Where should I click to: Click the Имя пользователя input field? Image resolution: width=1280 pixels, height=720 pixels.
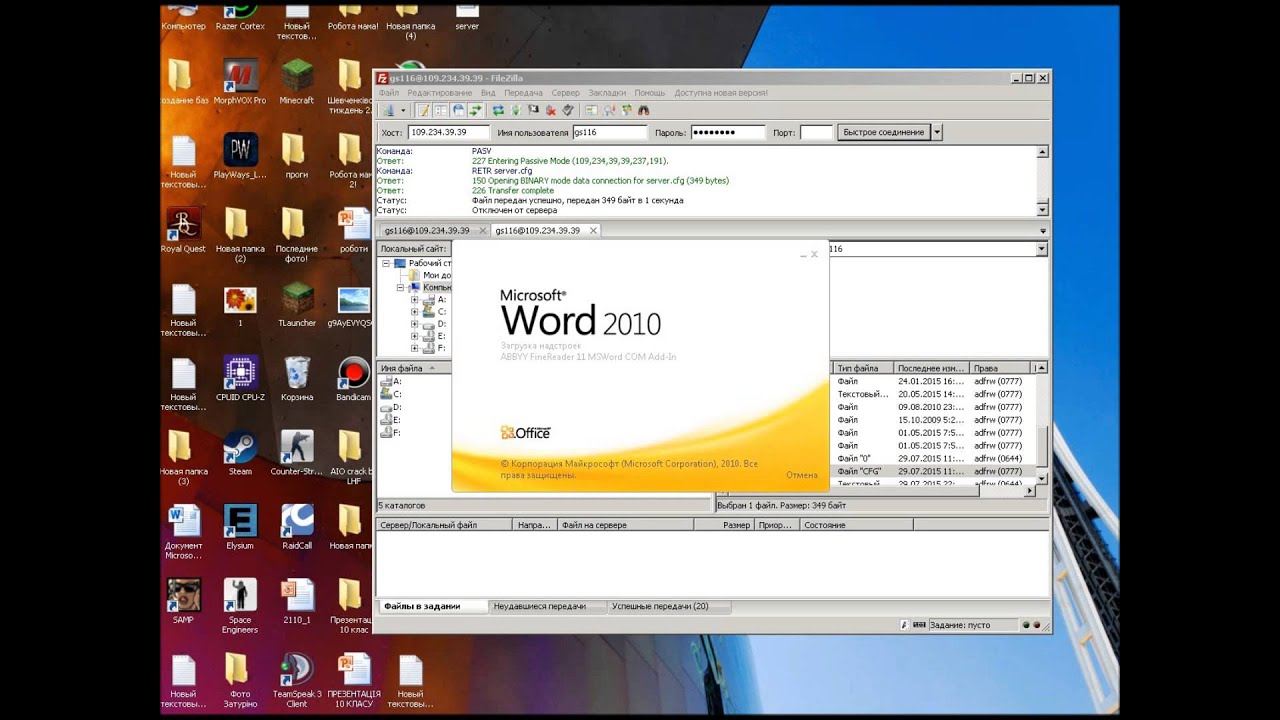609,132
